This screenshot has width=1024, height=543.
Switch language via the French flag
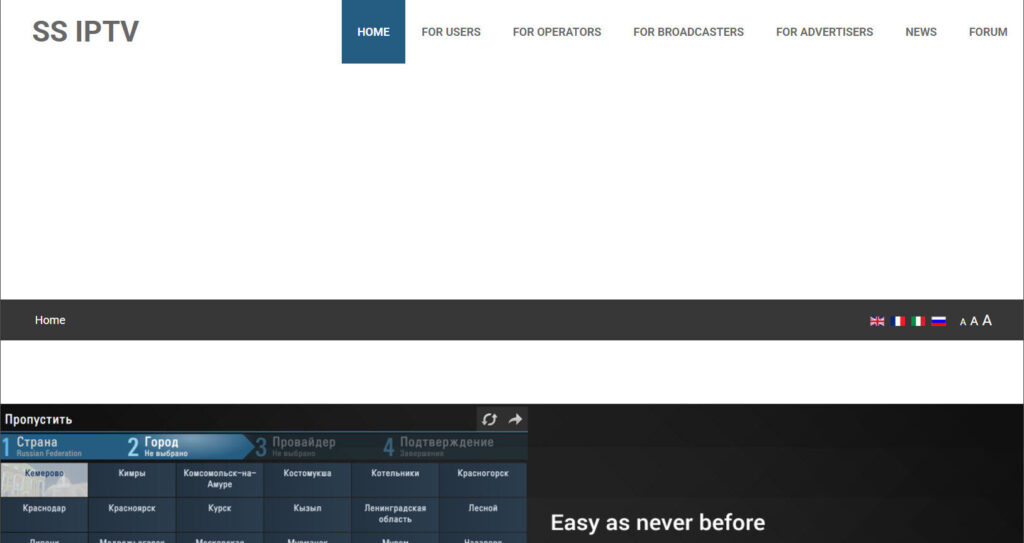click(898, 321)
